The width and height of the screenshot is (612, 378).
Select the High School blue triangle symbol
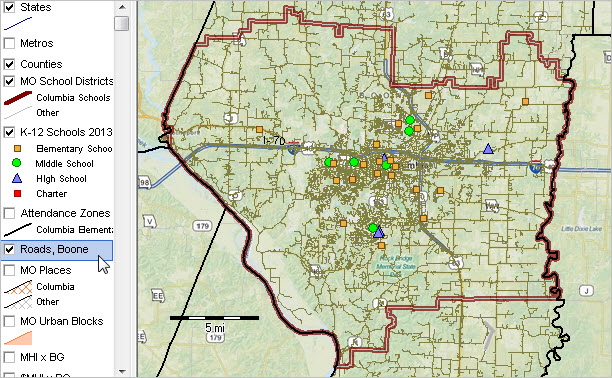tap(17, 178)
